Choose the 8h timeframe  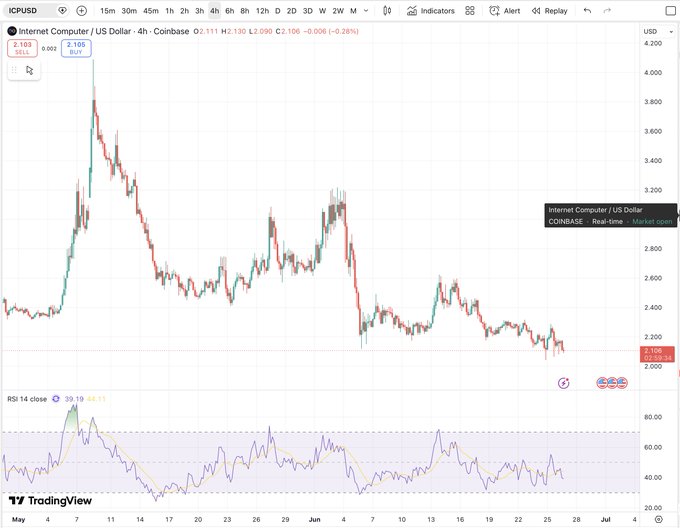pos(245,11)
